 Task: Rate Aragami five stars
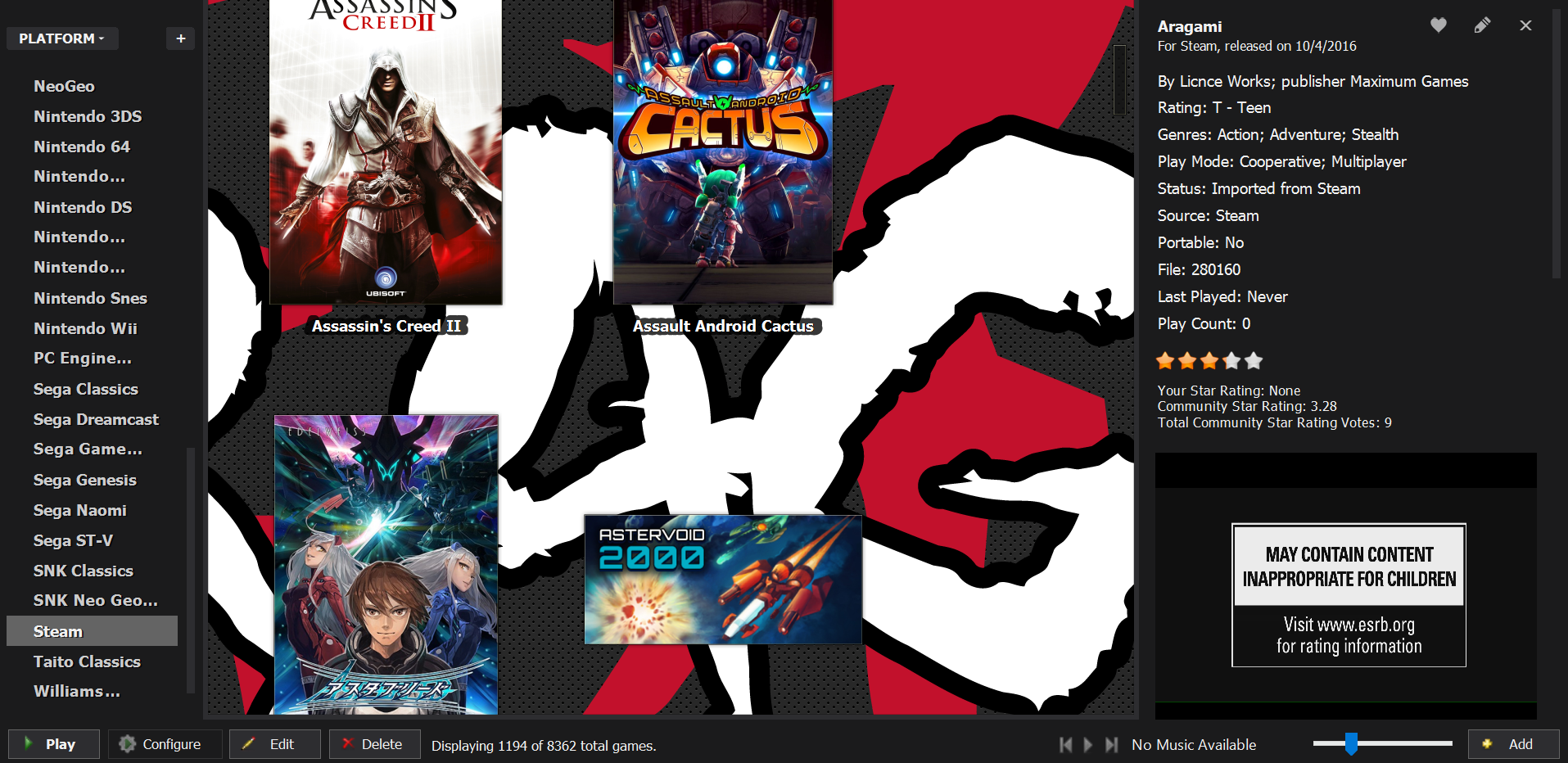pos(1254,360)
